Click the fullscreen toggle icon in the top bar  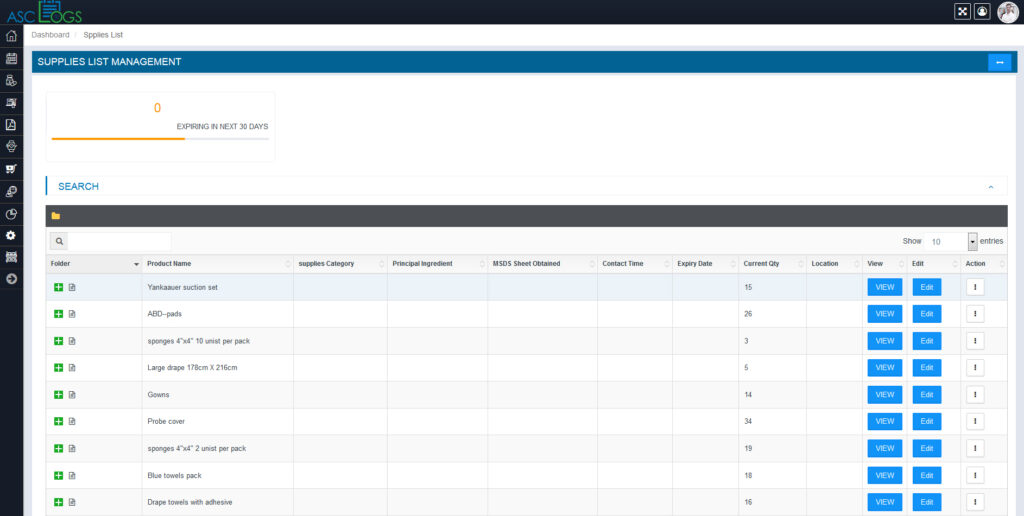(962, 11)
